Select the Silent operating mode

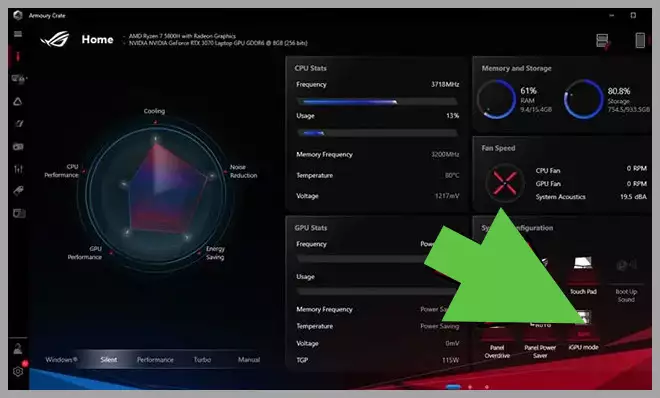point(109,360)
